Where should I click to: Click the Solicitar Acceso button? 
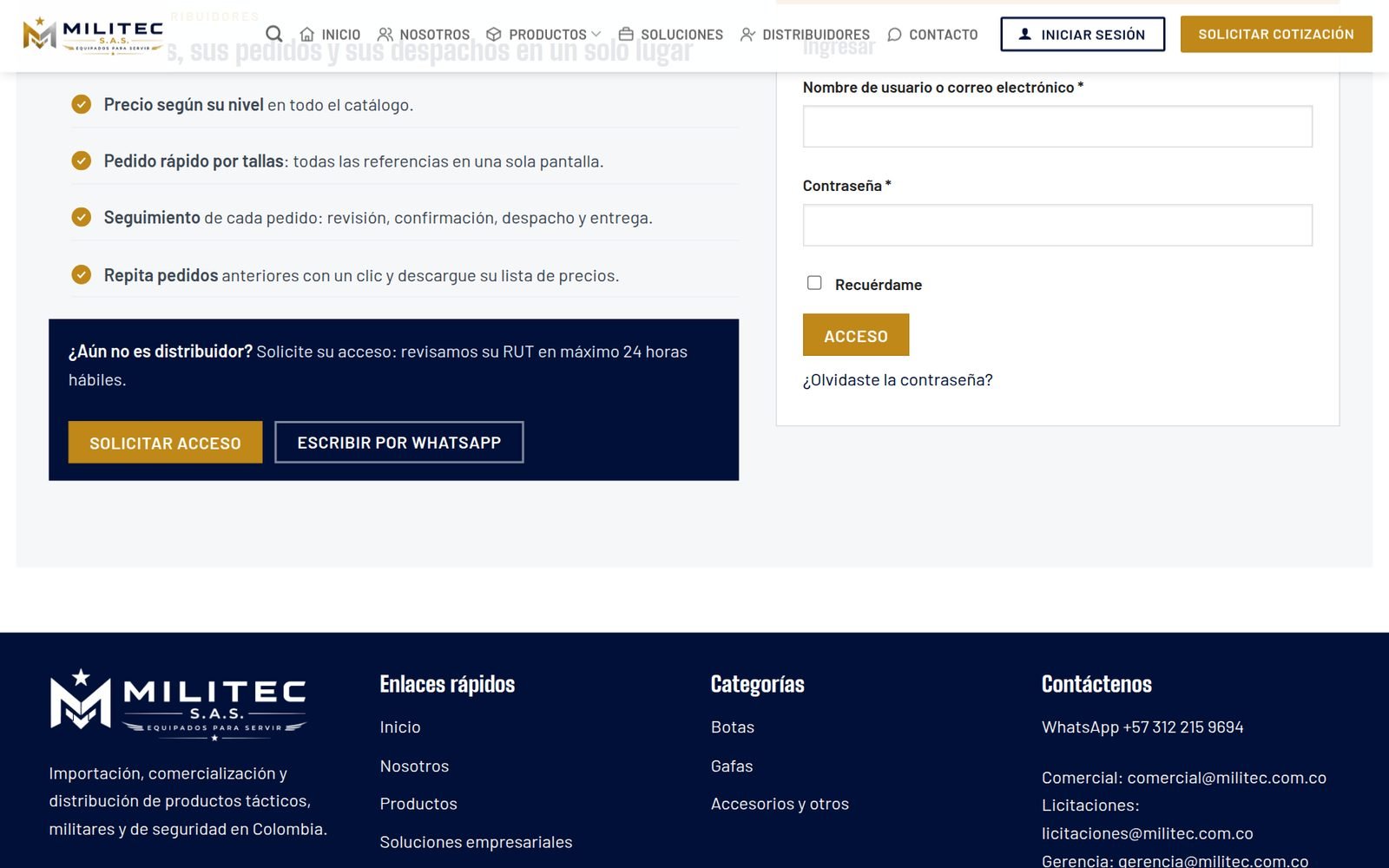[165, 443]
